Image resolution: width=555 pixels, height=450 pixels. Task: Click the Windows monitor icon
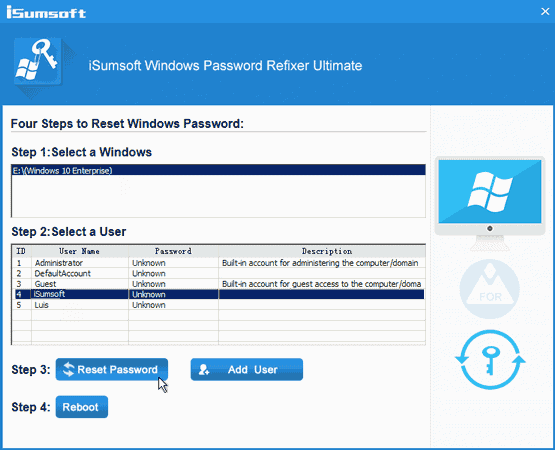pyautogui.click(x=490, y=203)
